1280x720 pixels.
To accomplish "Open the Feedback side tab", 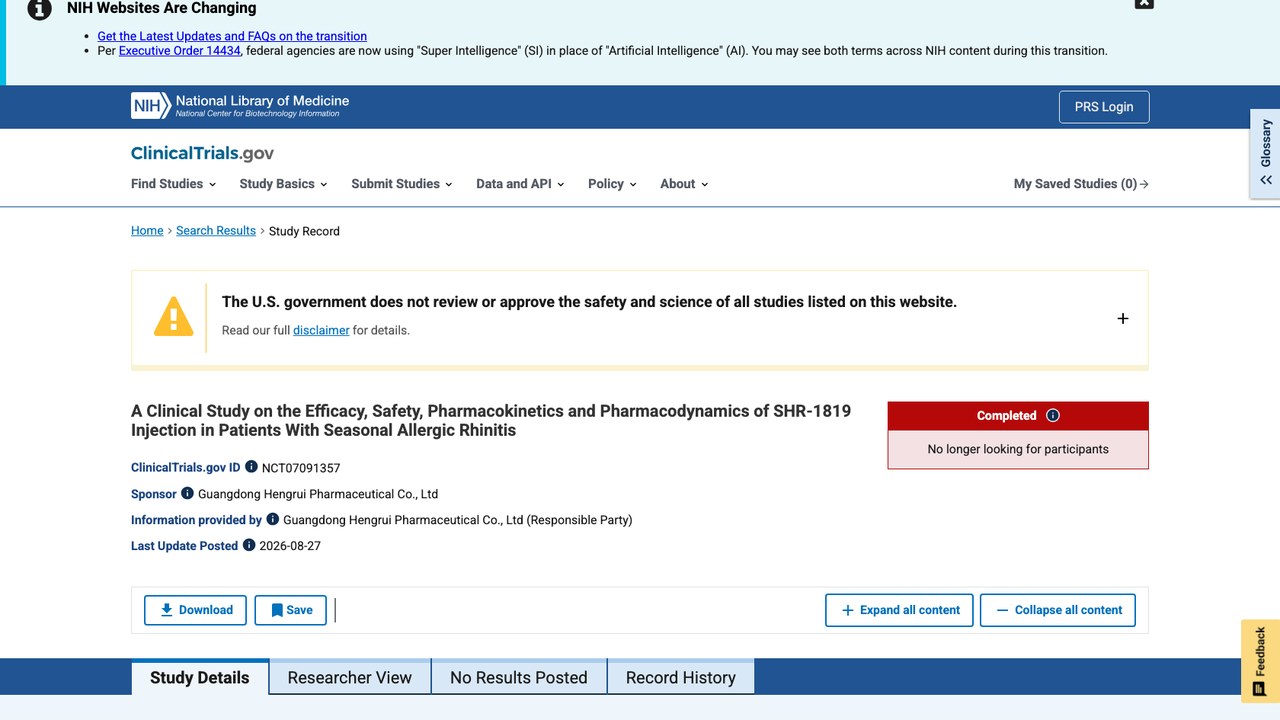I will pyautogui.click(x=1260, y=660).
